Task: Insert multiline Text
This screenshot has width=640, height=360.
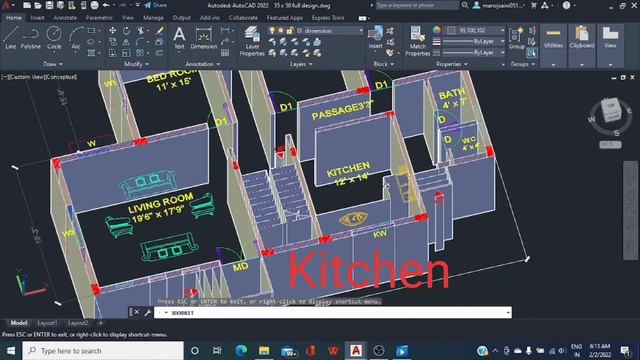Action: (x=179, y=38)
